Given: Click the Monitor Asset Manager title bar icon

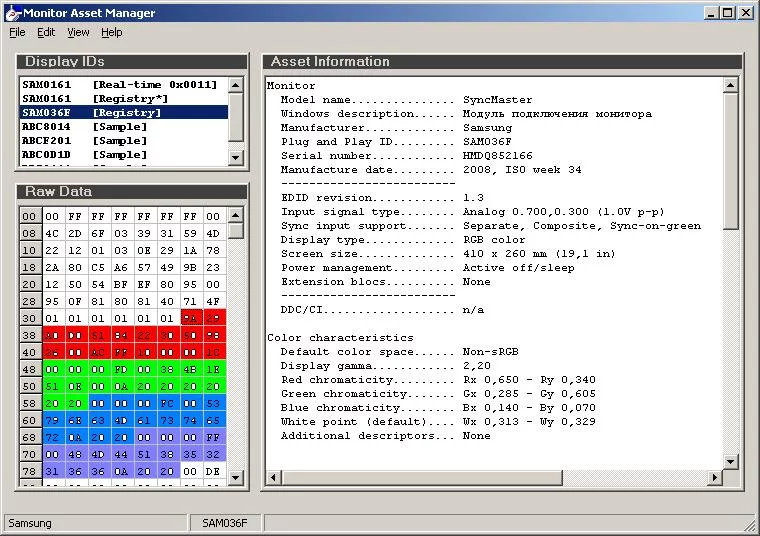Looking at the screenshot, I should click(12, 12).
